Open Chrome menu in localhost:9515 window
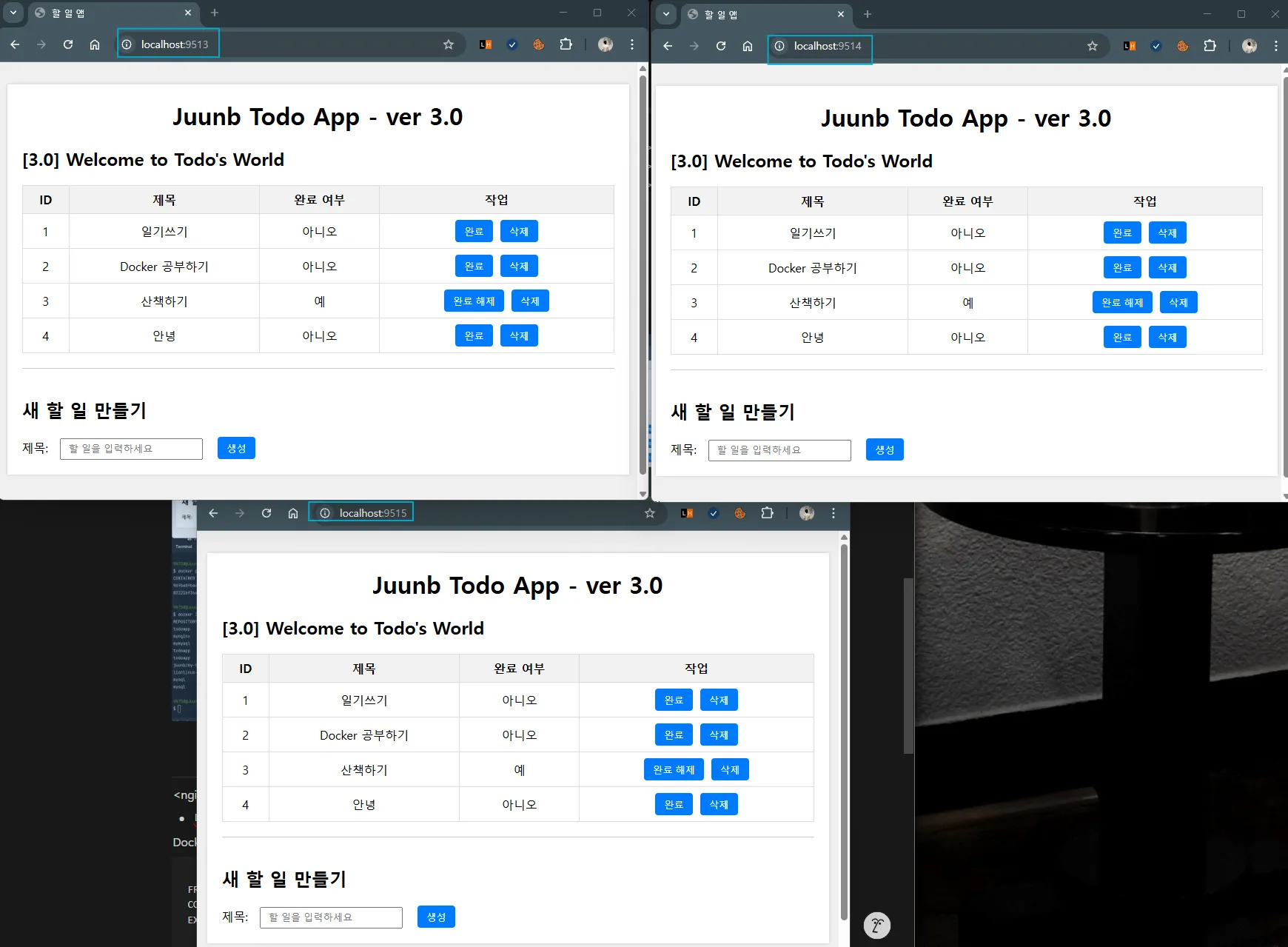This screenshot has width=1288, height=947. (x=833, y=513)
